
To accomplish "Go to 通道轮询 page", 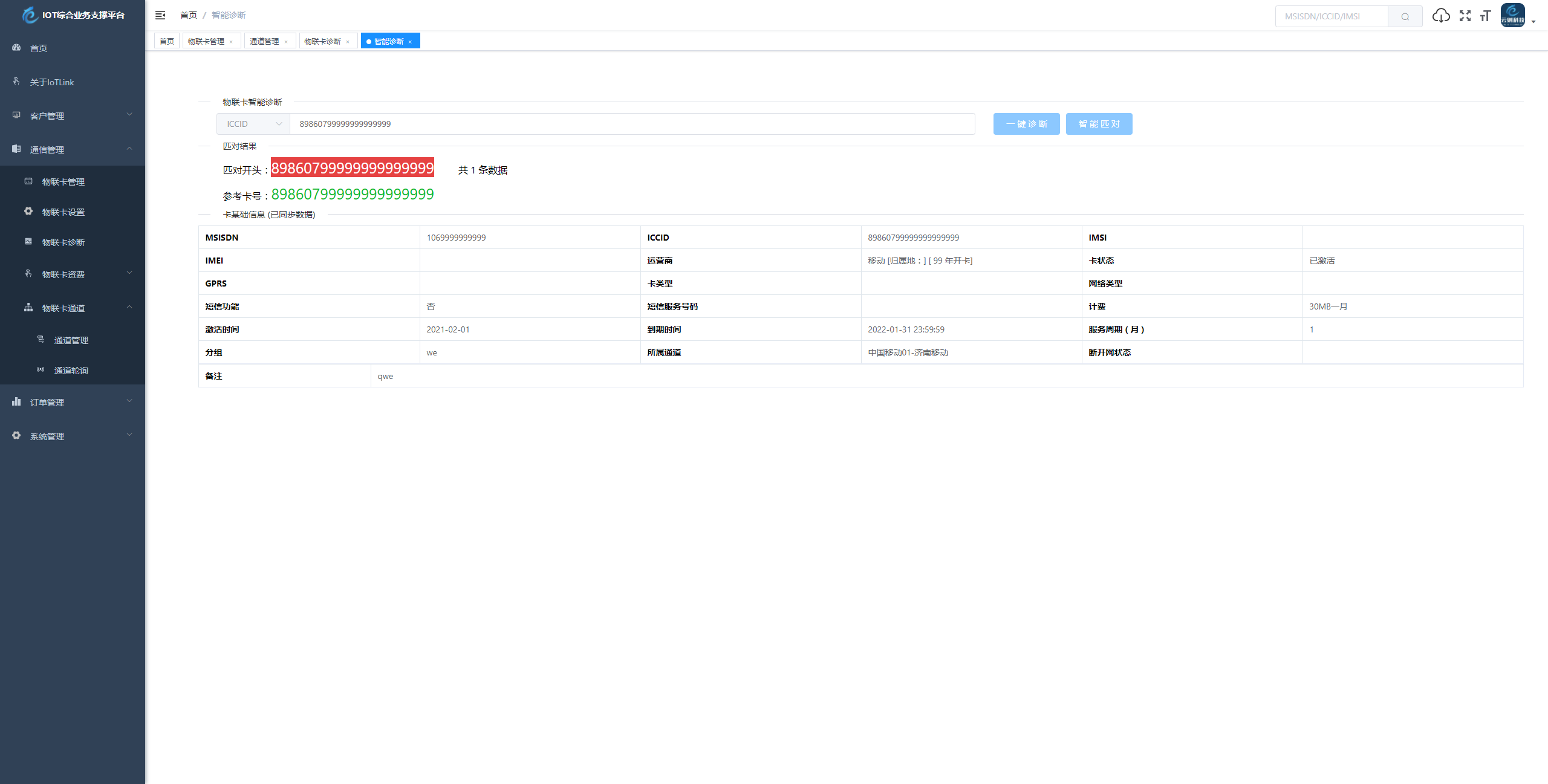I will [x=71, y=371].
